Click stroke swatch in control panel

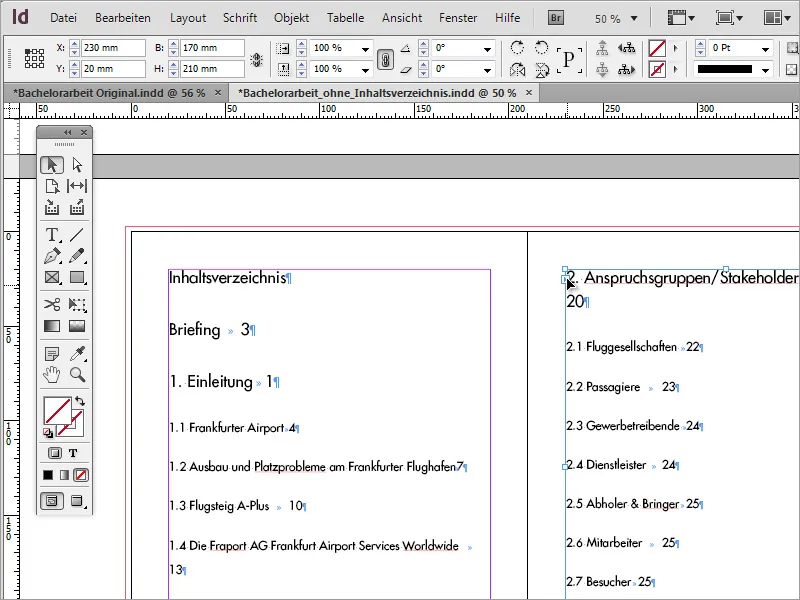[x=657, y=69]
